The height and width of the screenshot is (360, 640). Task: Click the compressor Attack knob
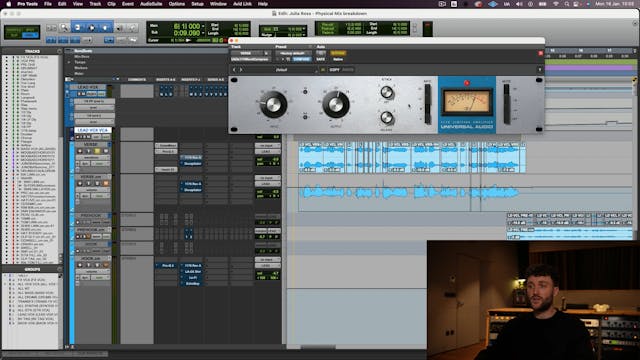point(387,93)
